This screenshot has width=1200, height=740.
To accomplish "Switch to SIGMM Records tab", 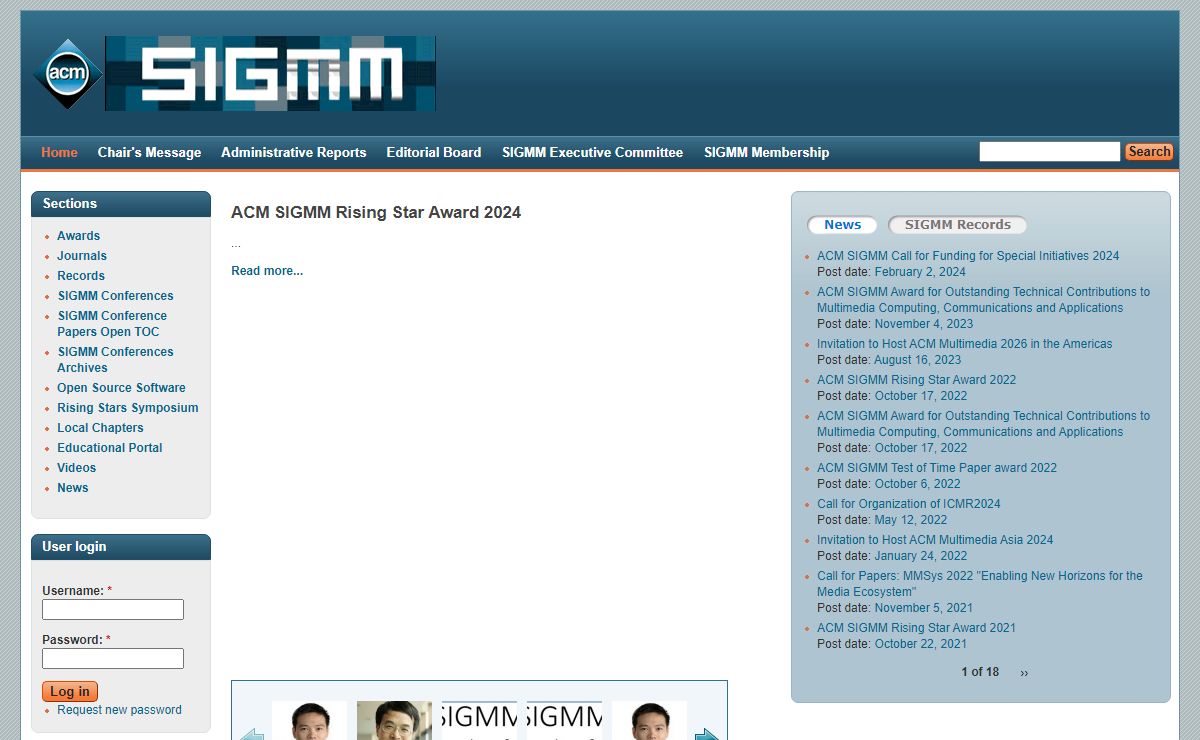I will coord(958,225).
